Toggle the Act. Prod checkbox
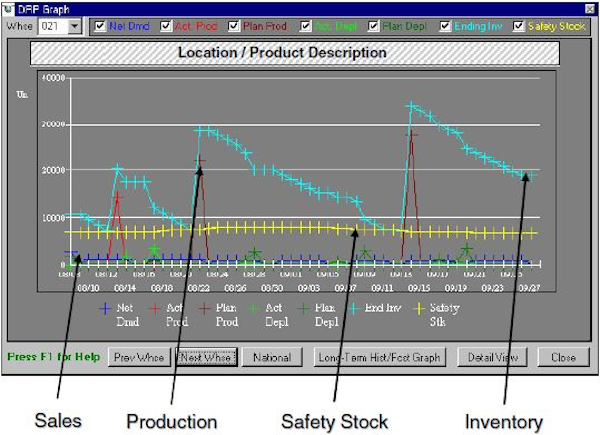Image resolution: width=600 pixels, height=435 pixels. [167, 25]
